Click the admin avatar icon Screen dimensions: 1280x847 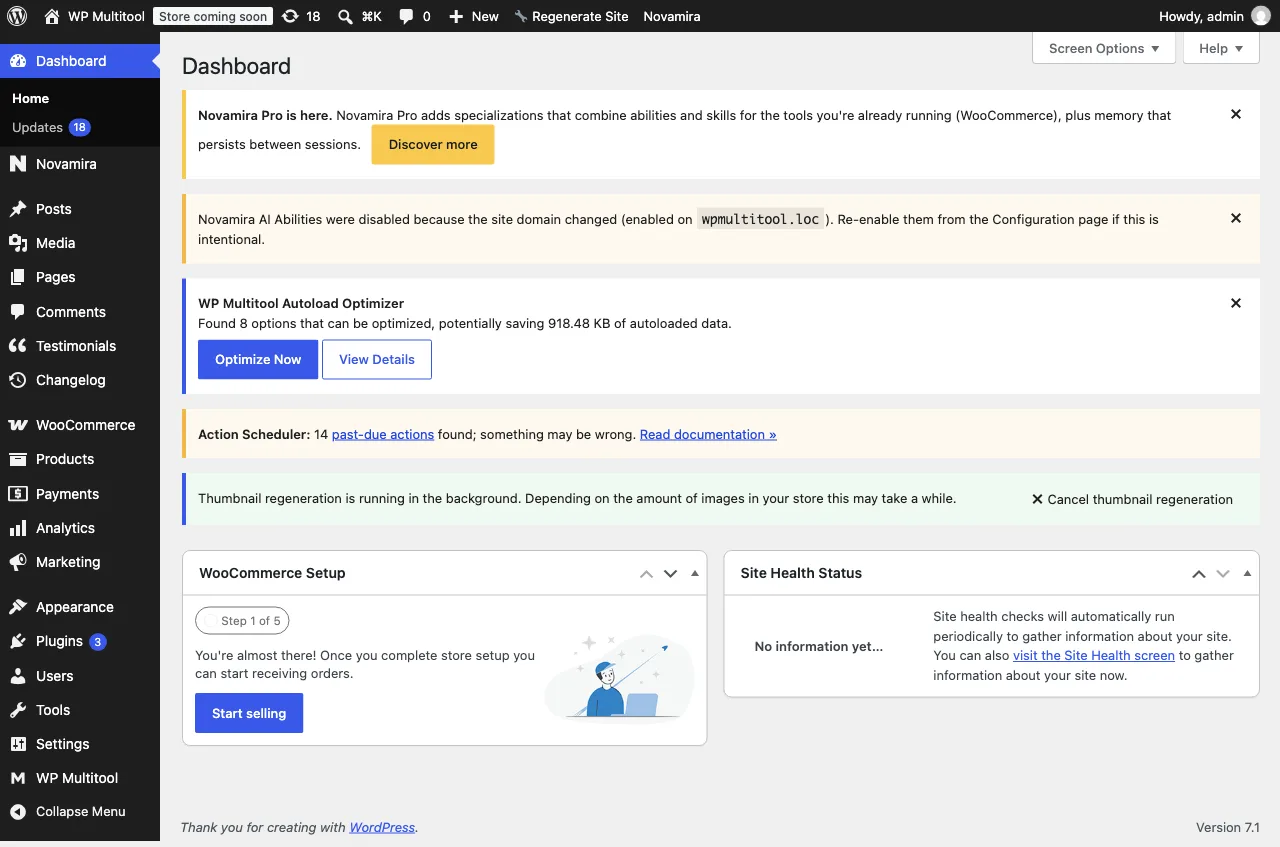pos(1260,16)
